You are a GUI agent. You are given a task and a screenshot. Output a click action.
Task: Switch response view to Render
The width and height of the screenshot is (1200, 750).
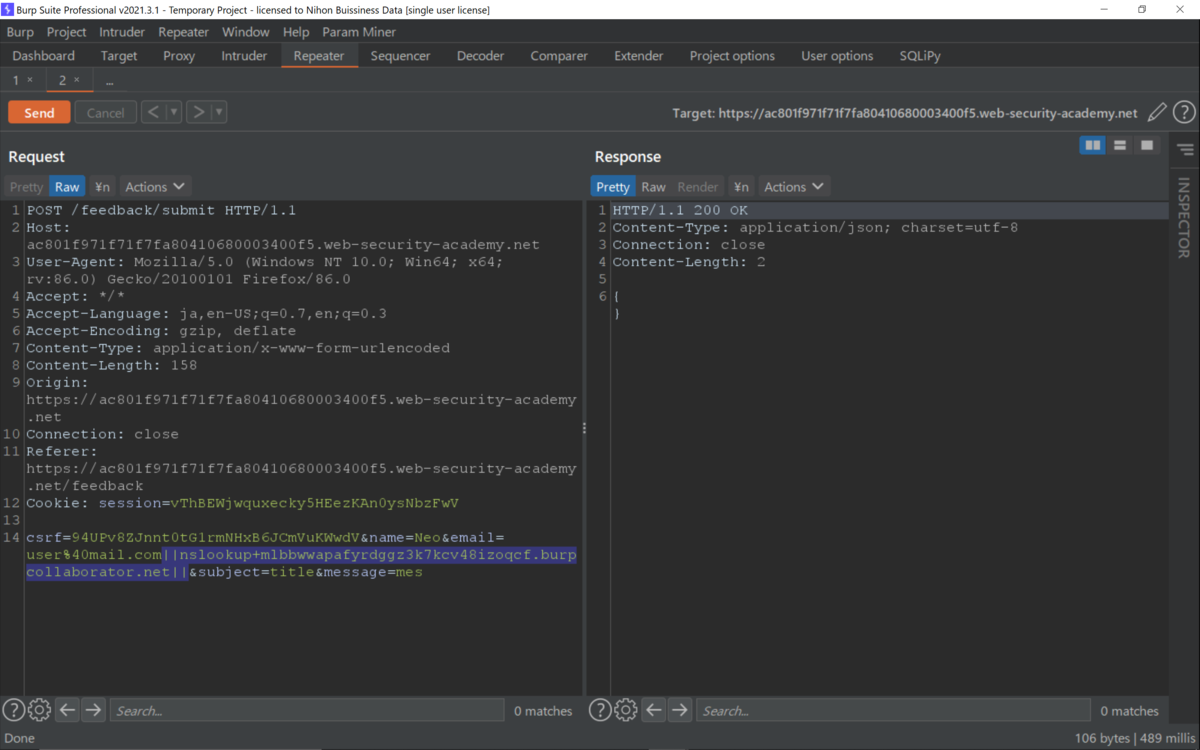[x=698, y=187]
